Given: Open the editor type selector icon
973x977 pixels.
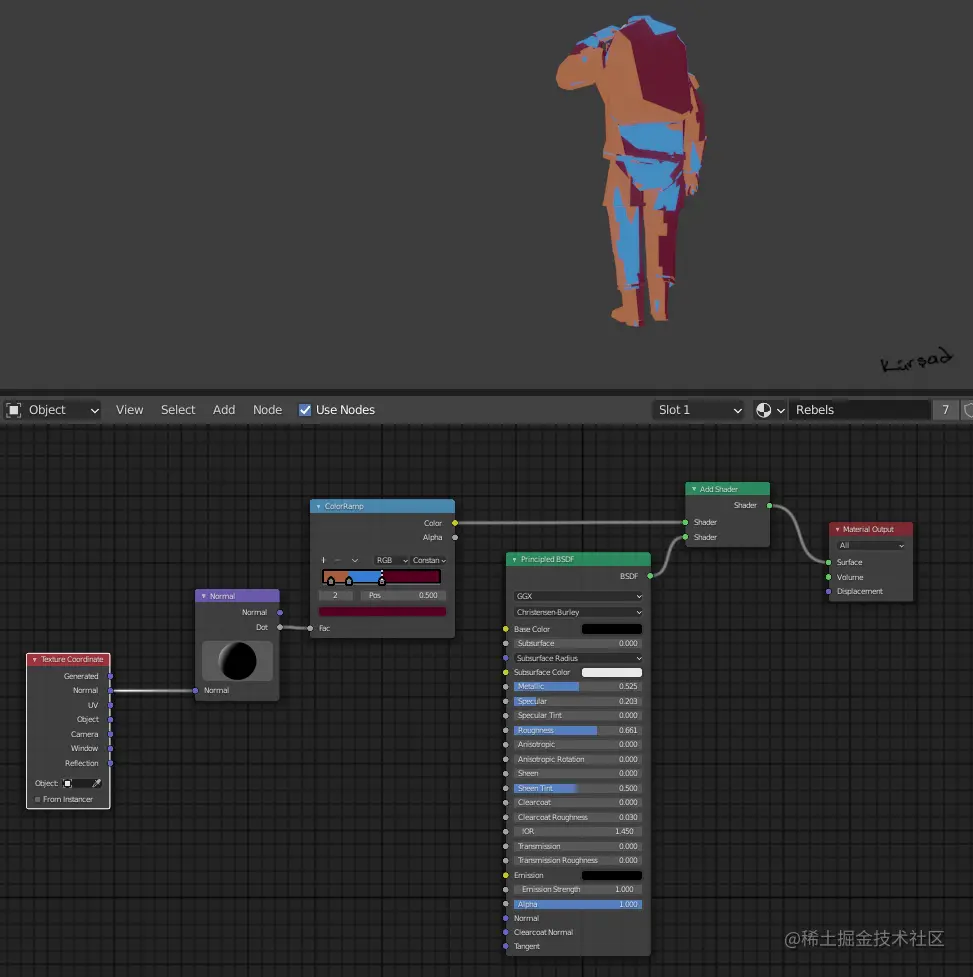Looking at the screenshot, I should pos(13,409).
